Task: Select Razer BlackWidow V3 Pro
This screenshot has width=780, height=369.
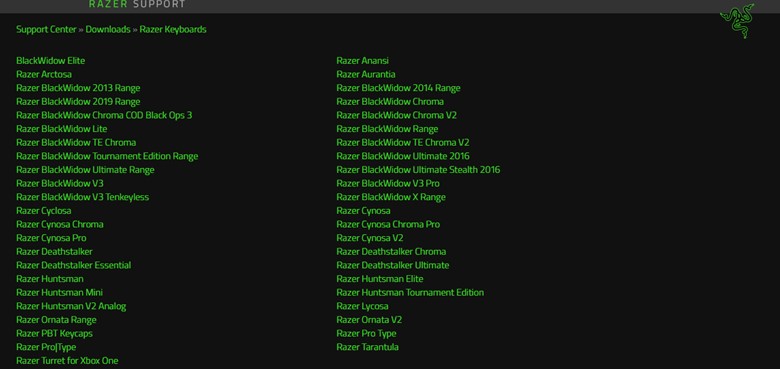Action: click(x=388, y=184)
